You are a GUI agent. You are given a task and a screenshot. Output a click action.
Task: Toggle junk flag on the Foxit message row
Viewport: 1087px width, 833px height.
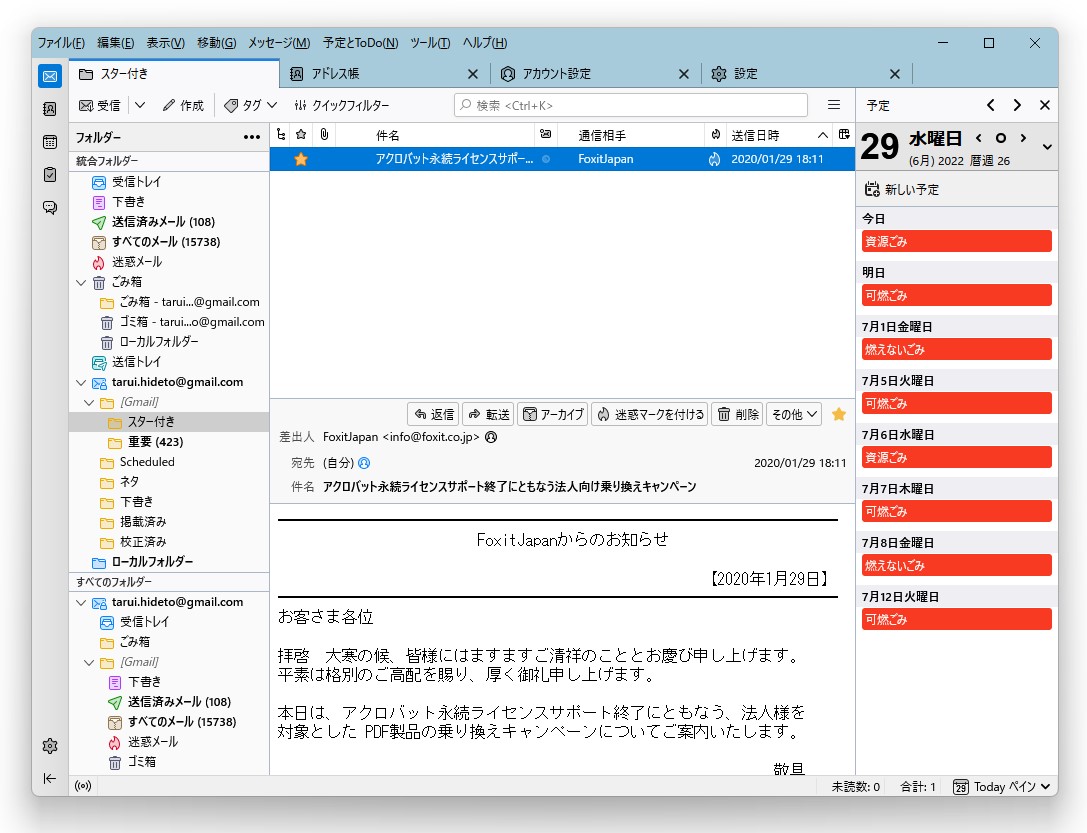(715, 159)
